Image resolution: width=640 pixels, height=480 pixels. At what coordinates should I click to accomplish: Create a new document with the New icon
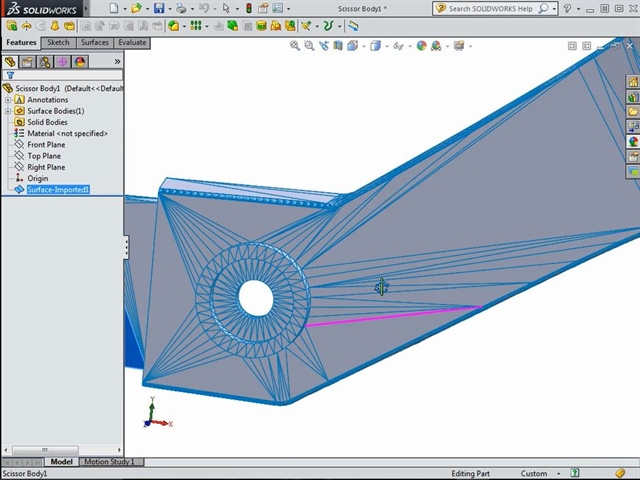pos(114,8)
